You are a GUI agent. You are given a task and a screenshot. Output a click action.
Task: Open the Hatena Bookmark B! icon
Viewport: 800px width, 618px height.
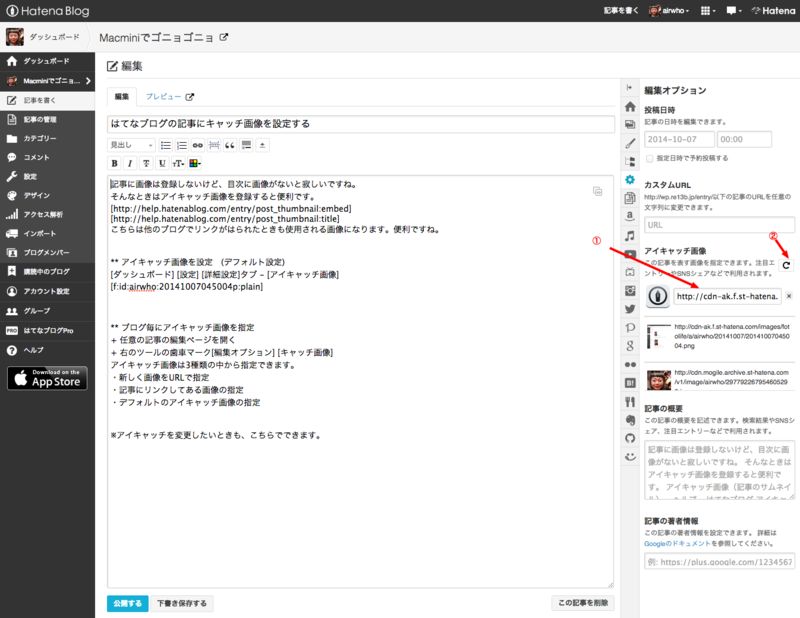[630, 383]
